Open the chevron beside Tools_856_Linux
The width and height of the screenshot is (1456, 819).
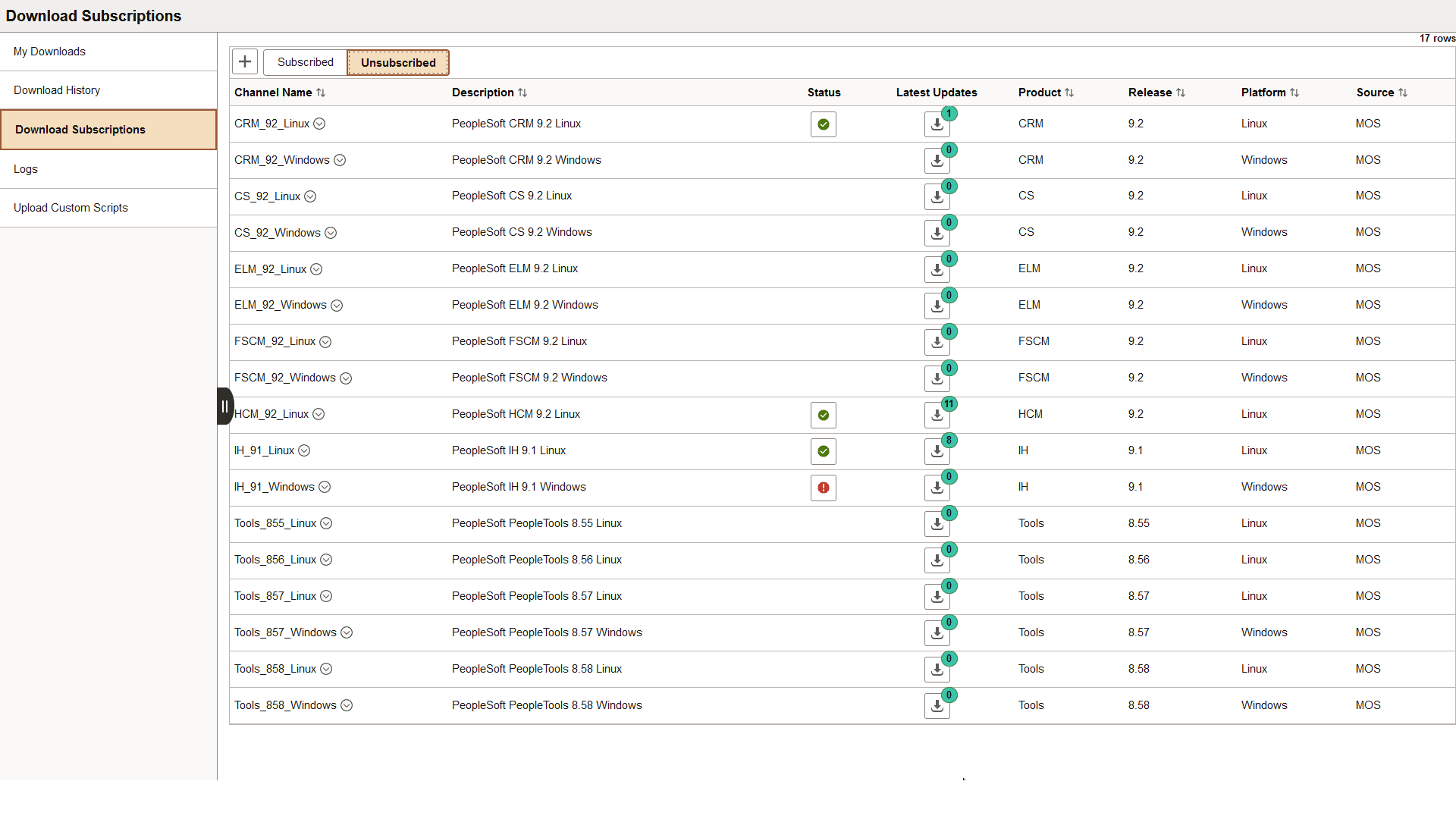(x=327, y=560)
